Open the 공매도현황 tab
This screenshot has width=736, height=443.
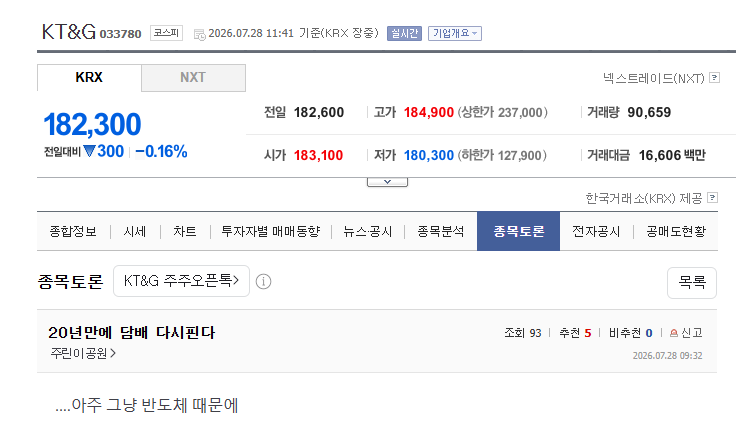[x=676, y=231]
